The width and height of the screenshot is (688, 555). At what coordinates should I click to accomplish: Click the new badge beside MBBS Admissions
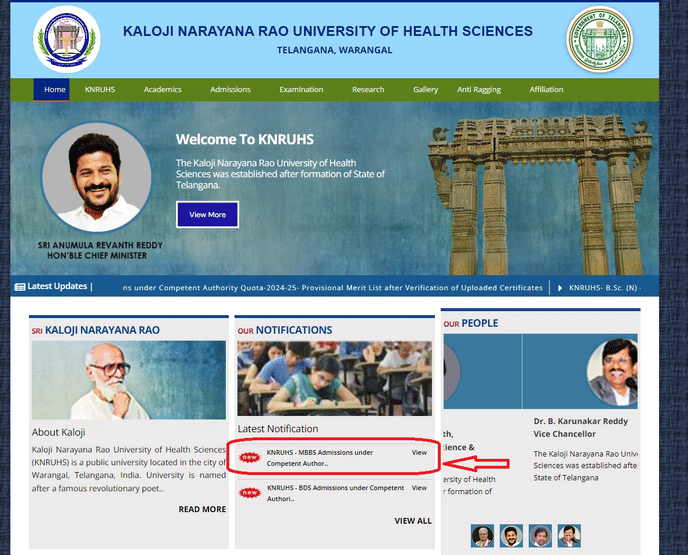(250, 458)
